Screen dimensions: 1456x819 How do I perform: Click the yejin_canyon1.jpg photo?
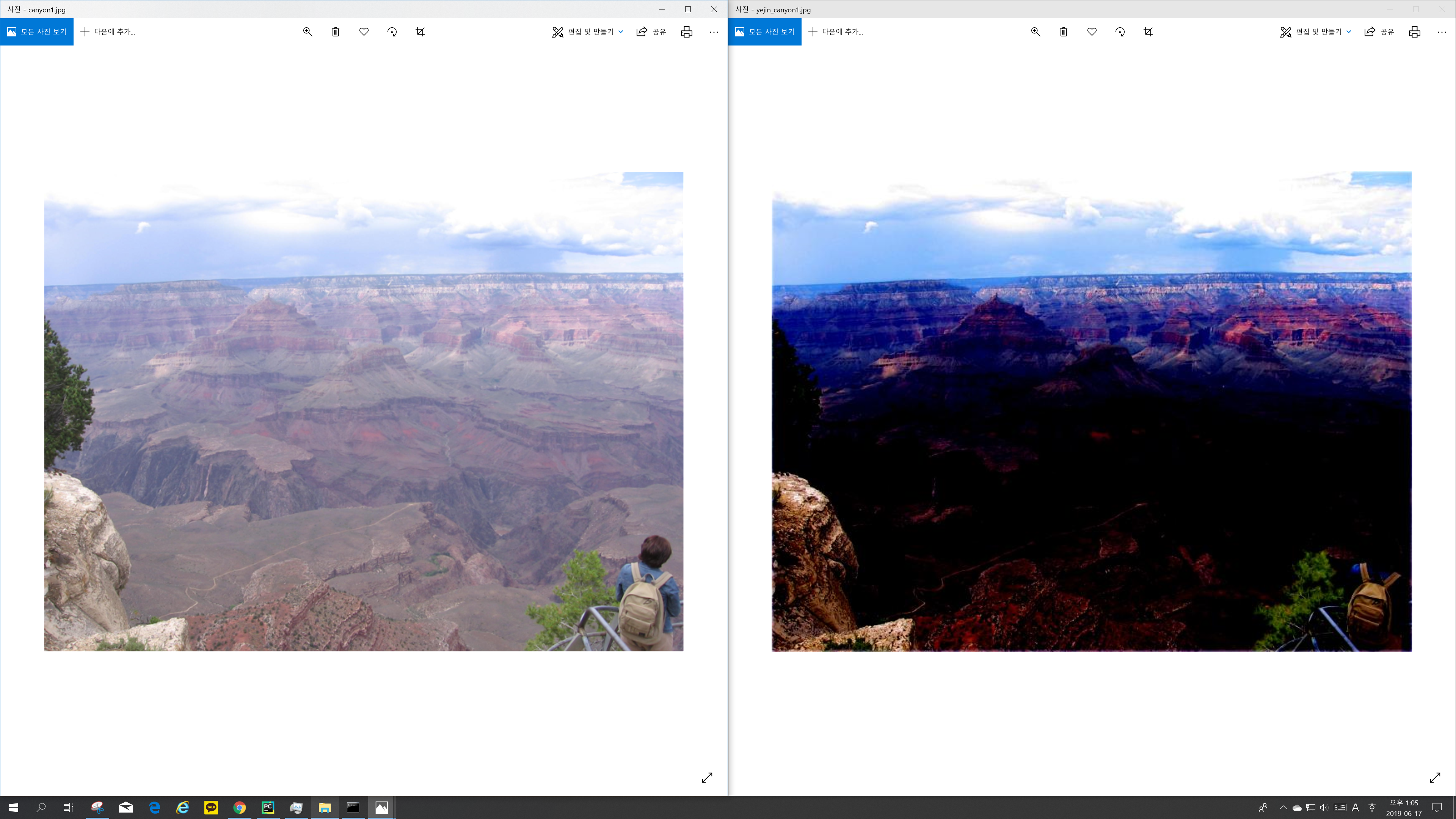(x=1092, y=411)
